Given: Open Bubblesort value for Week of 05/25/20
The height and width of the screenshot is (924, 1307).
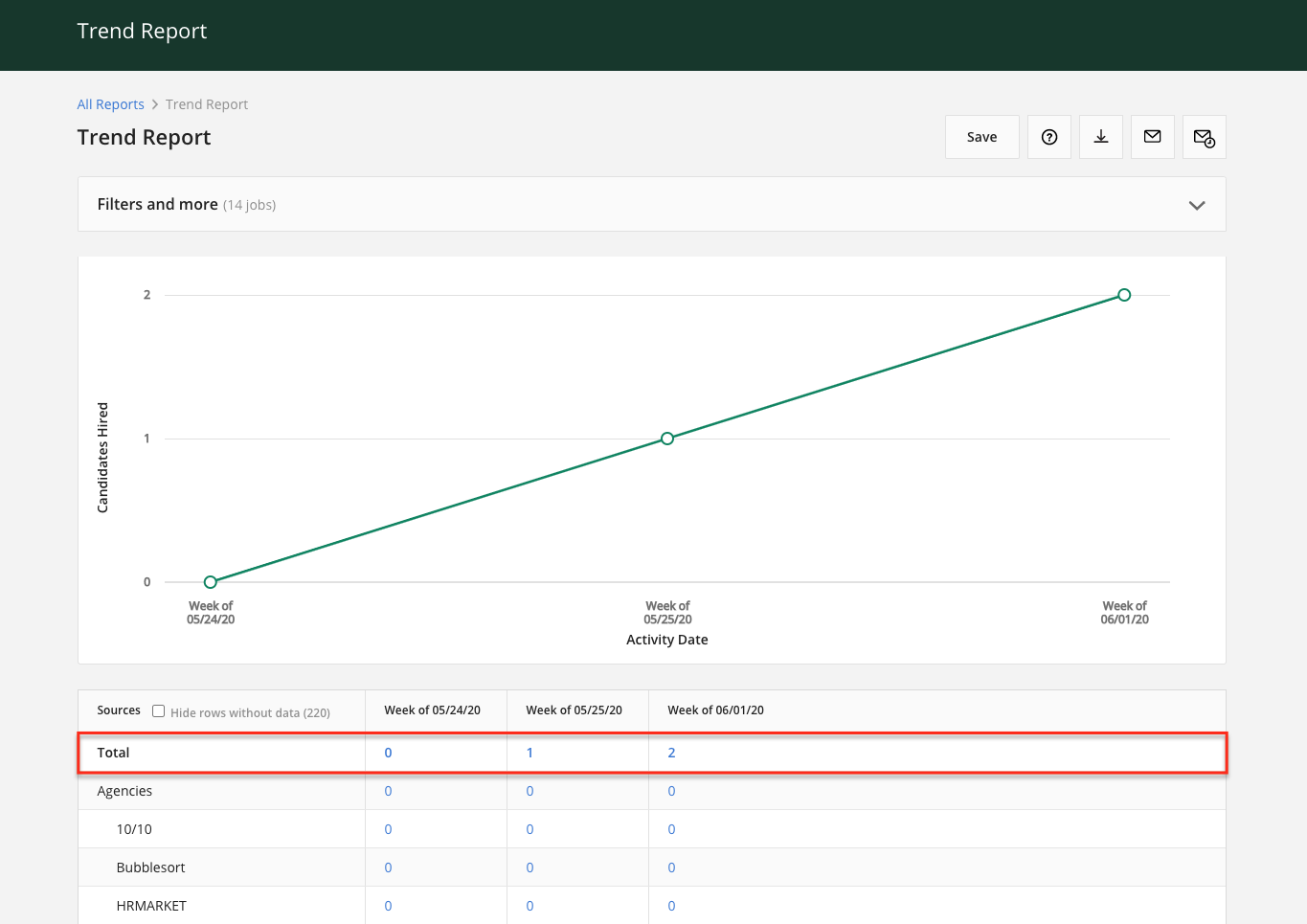Looking at the screenshot, I should [530, 868].
